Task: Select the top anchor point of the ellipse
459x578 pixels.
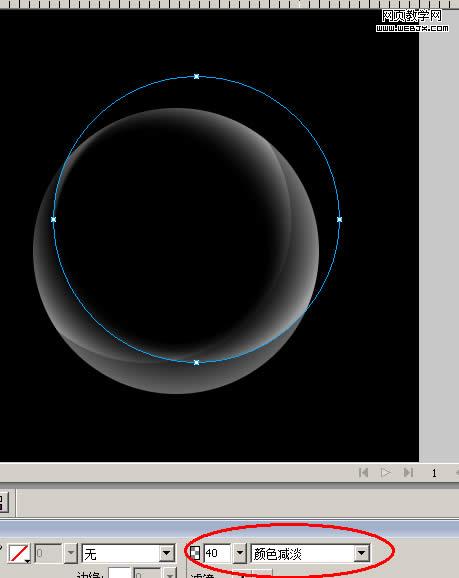Action: [197, 77]
